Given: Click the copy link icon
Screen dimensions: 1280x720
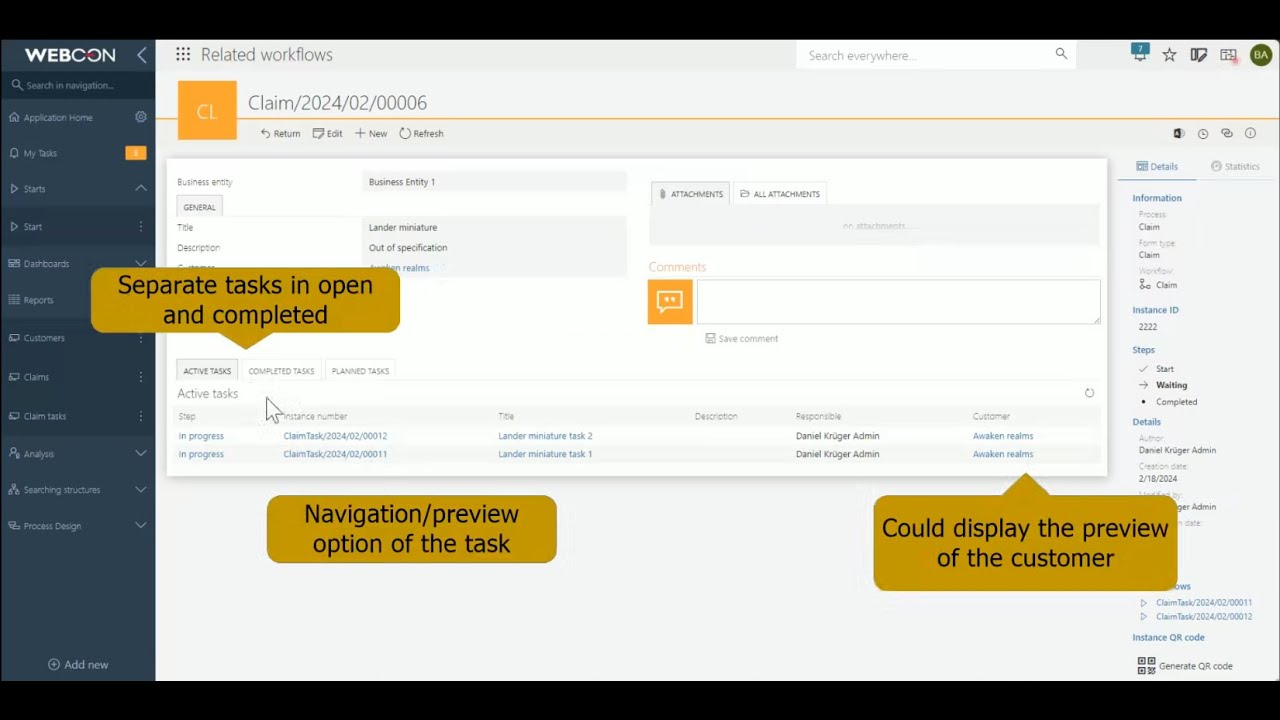Looking at the screenshot, I should click(x=1227, y=133).
